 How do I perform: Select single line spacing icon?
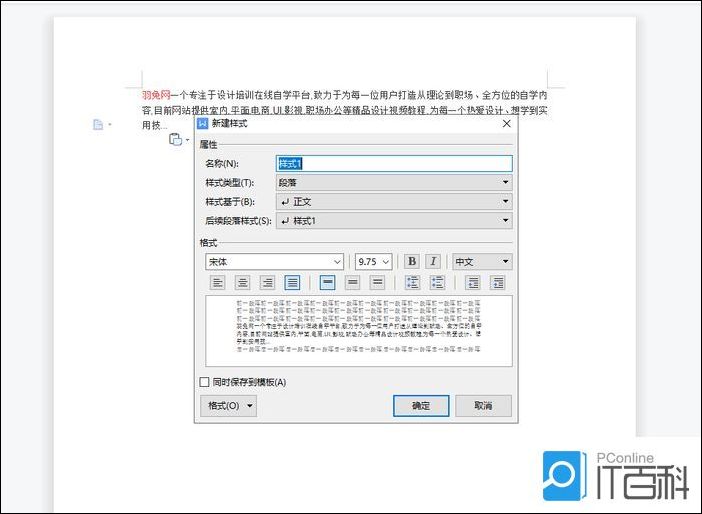[x=327, y=283]
